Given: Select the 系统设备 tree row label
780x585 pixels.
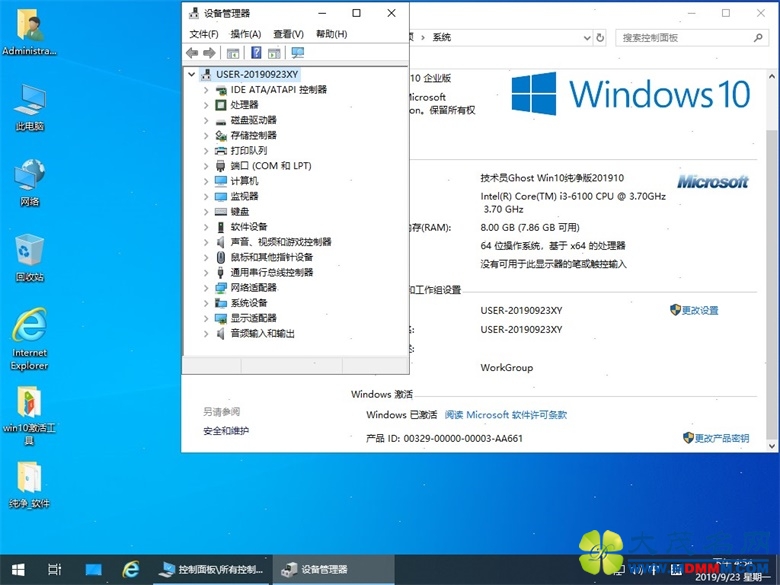Looking at the screenshot, I should tap(249, 303).
